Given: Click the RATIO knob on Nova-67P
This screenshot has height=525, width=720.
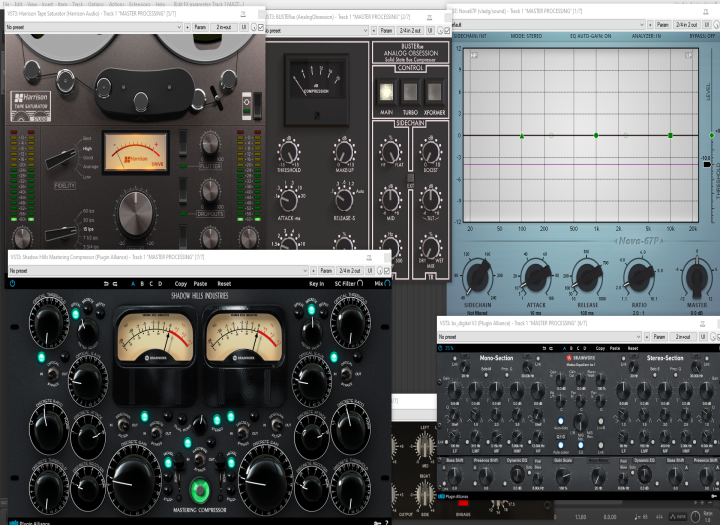Looking at the screenshot, I should tap(639, 277).
